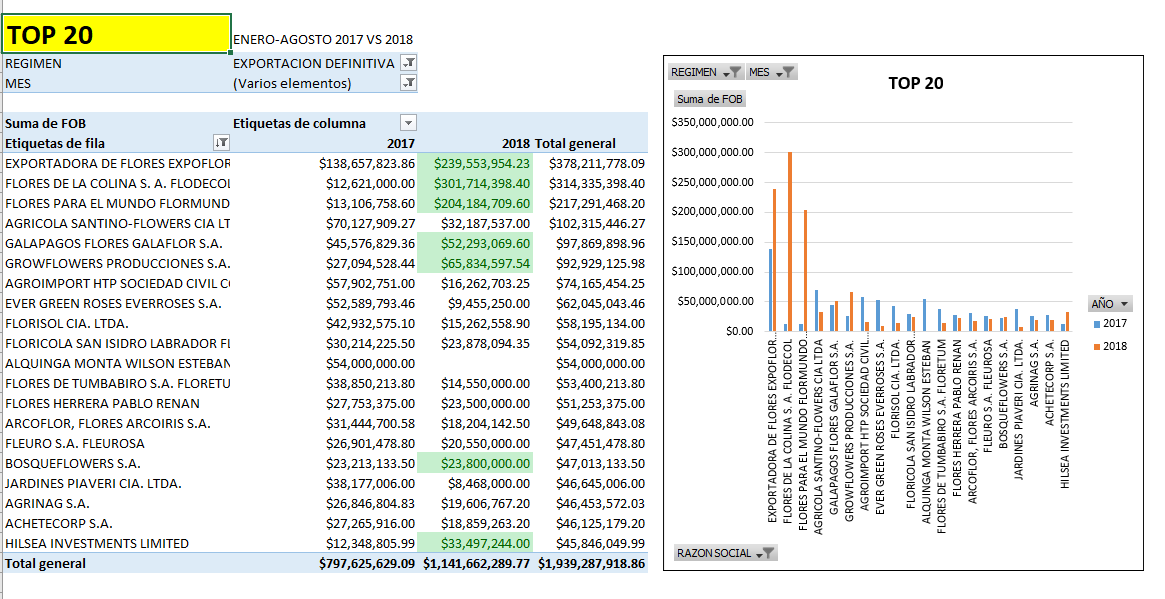Click the blue 2017 bar for EXPORTADORA DE FLORES
This screenshot has height=599, width=1165.
(x=770, y=290)
